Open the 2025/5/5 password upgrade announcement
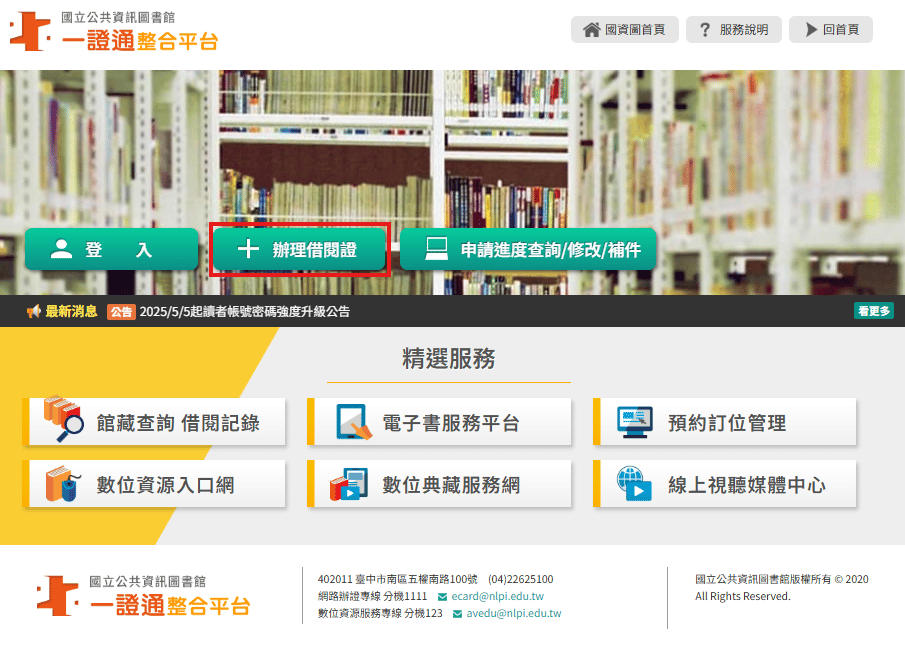This screenshot has height=656, width=905. [245, 312]
